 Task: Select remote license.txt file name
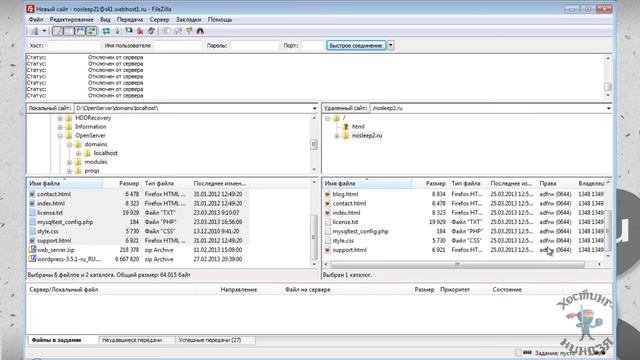(345, 222)
